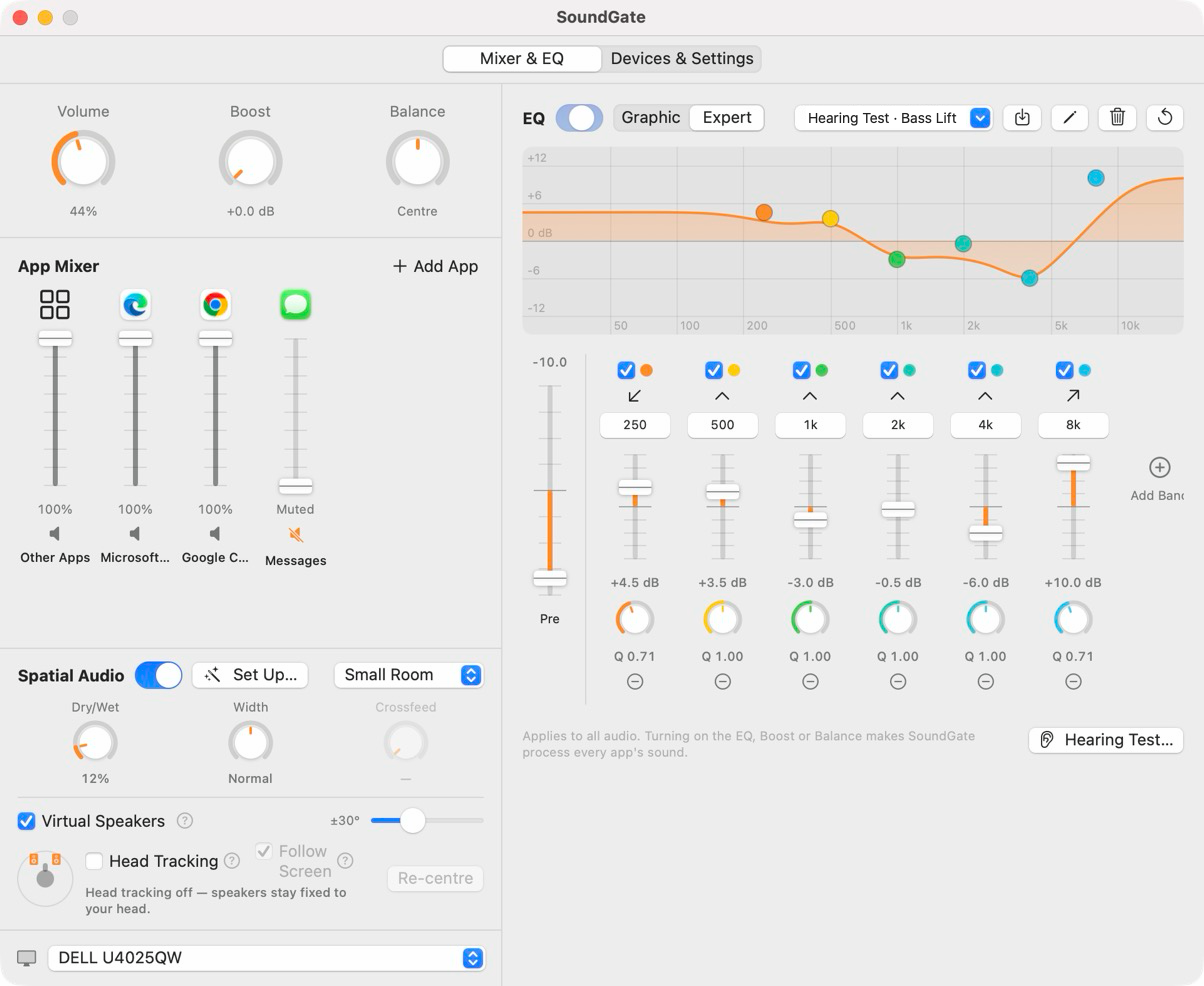Click the Hearing Test… button
Image resolution: width=1204 pixels, height=986 pixels.
(1106, 739)
